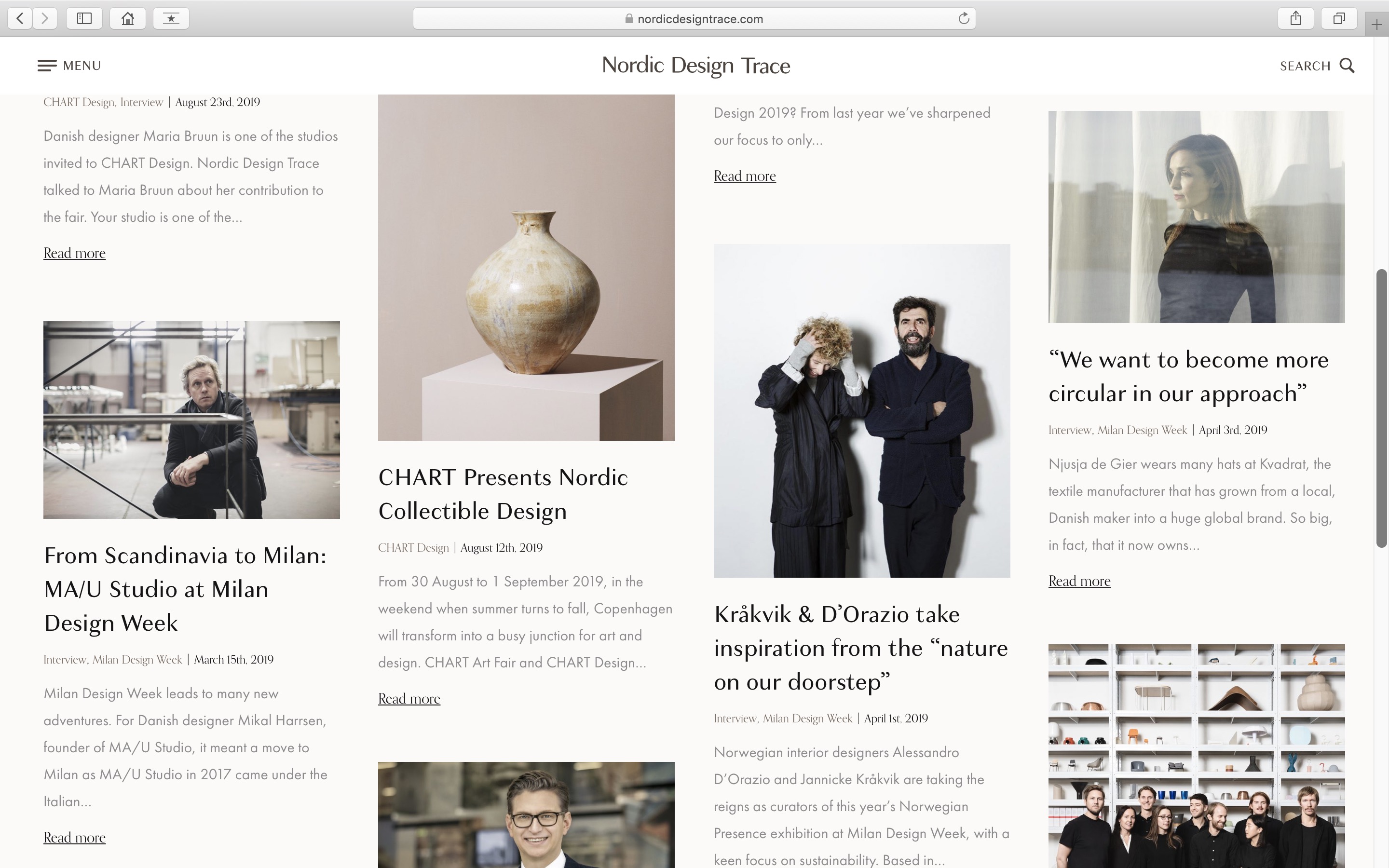Click Interview category dated April 1st

(x=735, y=718)
